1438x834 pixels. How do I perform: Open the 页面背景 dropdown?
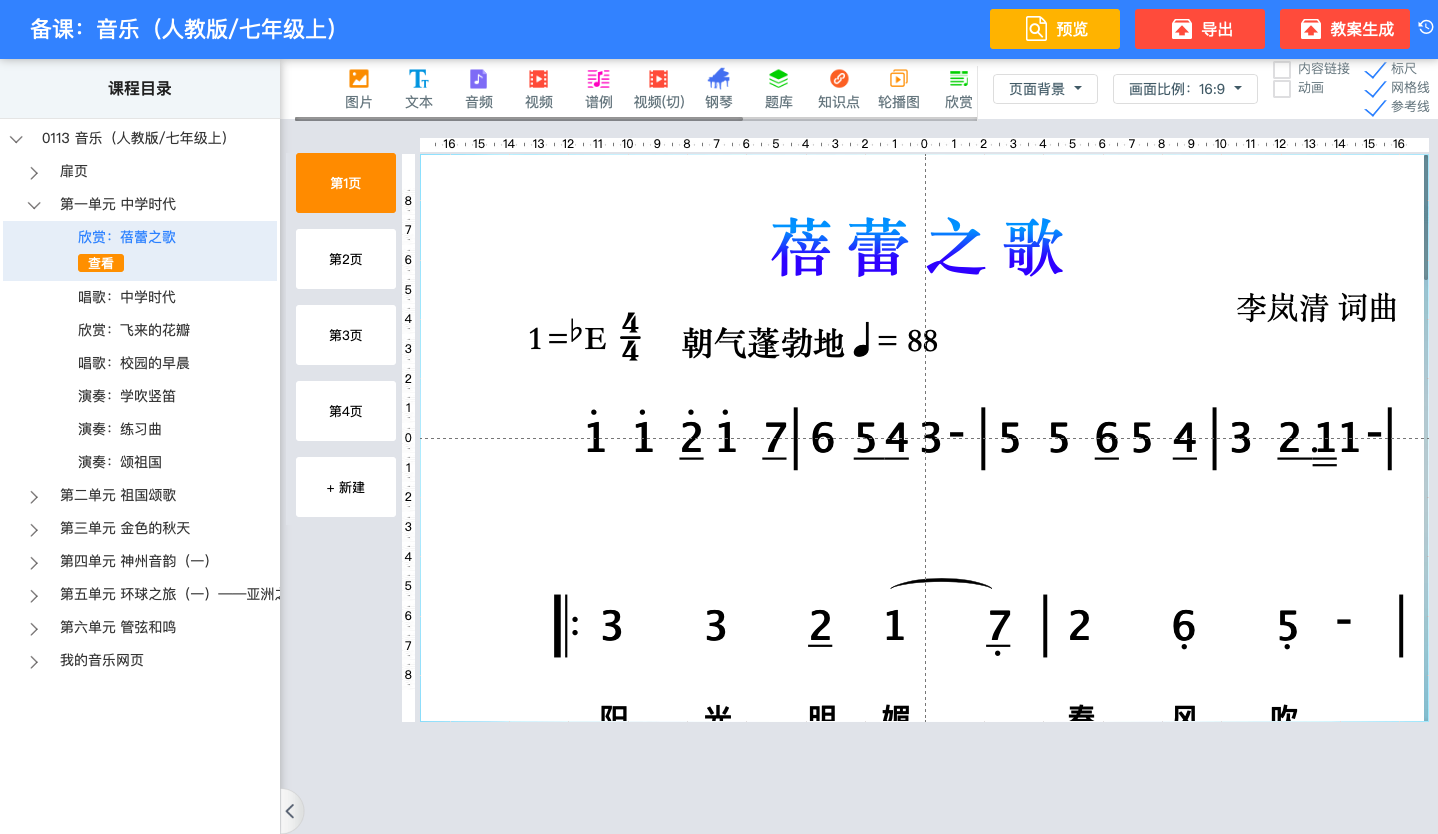coord(1045,89)
